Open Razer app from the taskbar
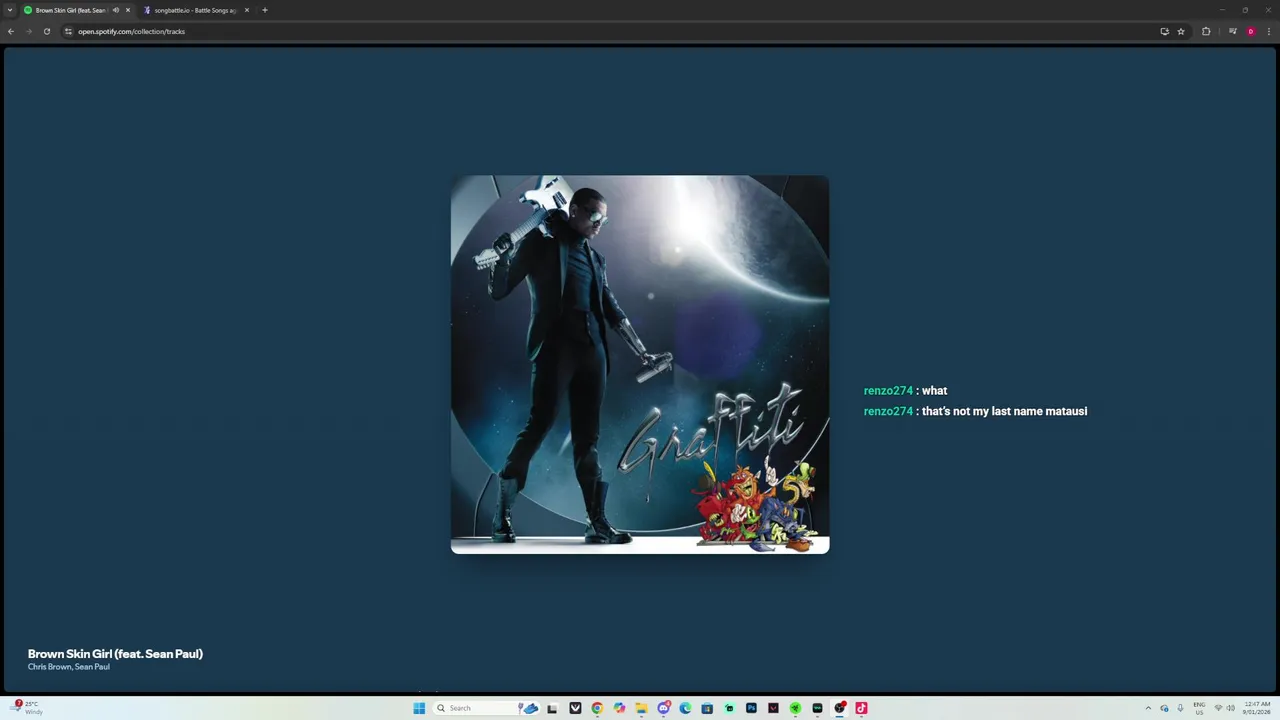 click(x=795, y=708)
